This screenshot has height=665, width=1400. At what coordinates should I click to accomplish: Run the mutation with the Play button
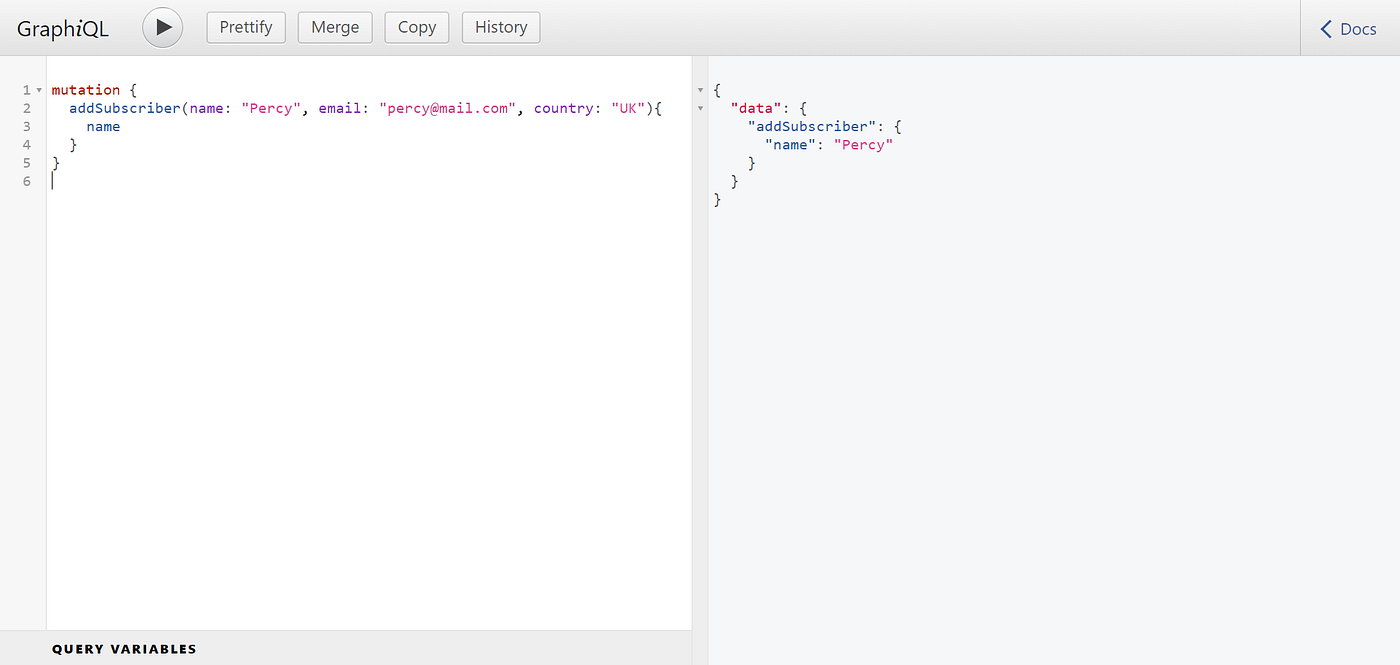(x=162, y=27)
